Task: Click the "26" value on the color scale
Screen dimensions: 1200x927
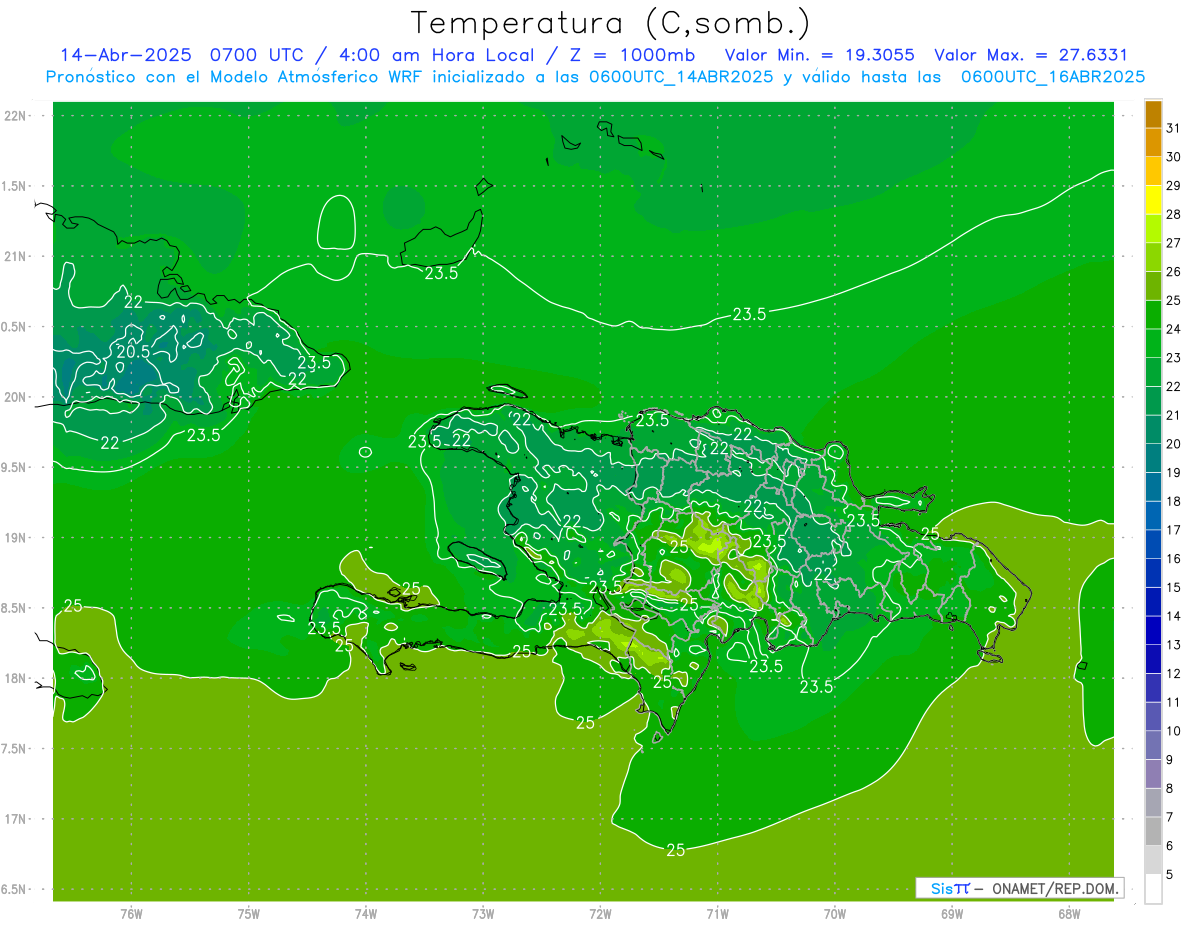Action: coord(1174,271)
